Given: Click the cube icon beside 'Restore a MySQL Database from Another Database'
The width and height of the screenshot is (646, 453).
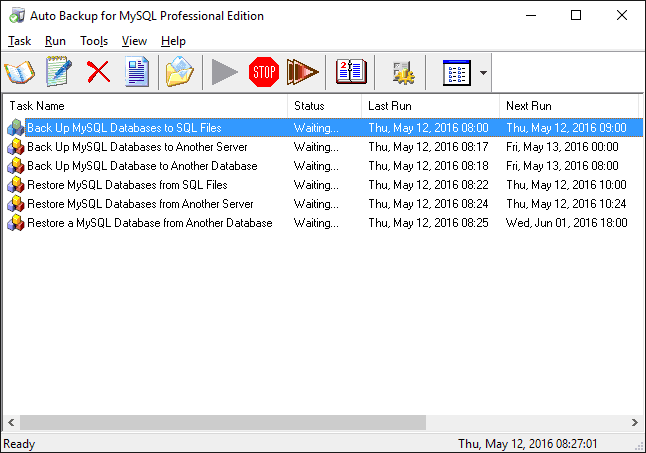Looking at the screenshot, I should pos(16,222).
